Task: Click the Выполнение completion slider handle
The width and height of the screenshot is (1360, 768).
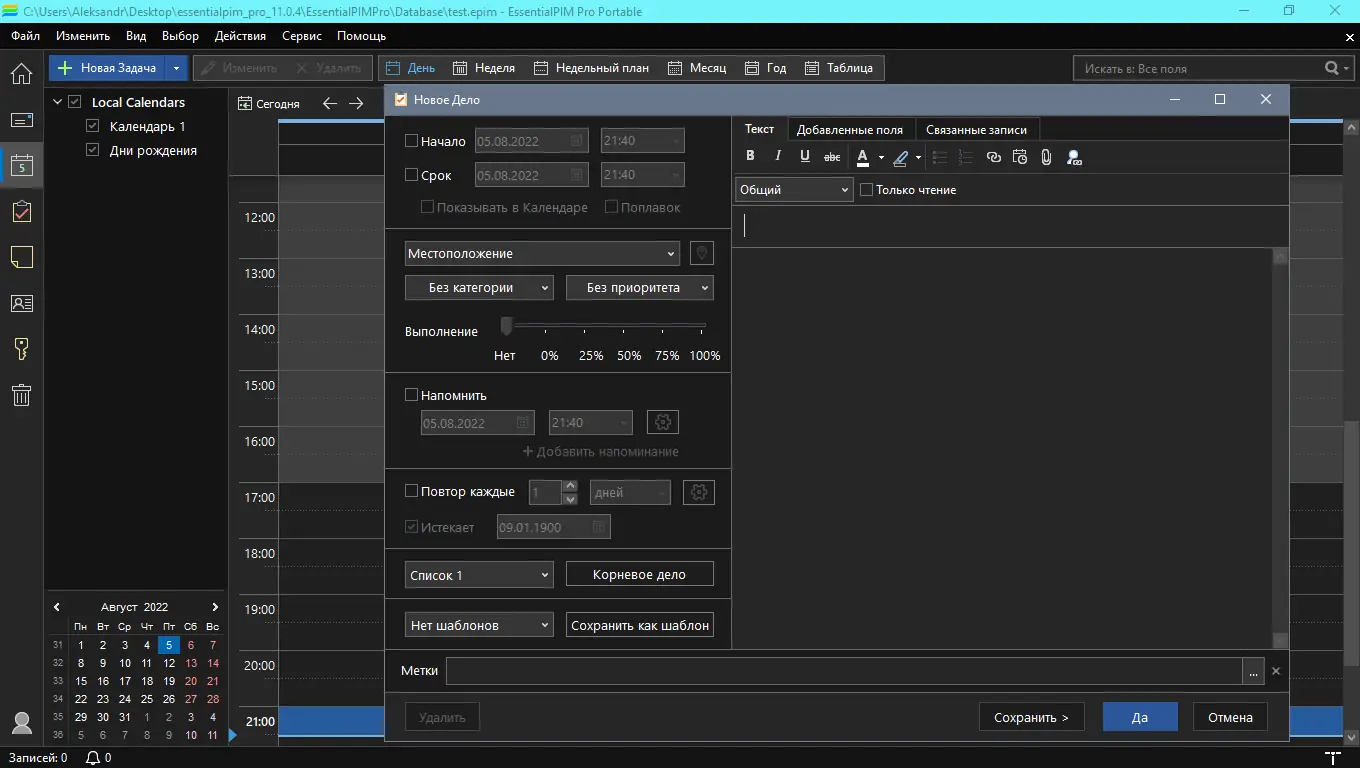Action: 506,326
